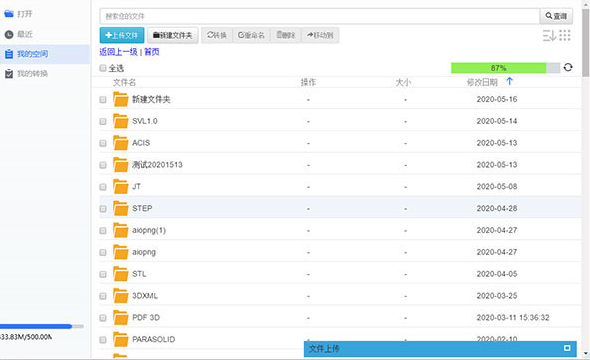This screenshot has height=360, width=590.
Task: Click the 查询 search button
Action: pos(556,16)
